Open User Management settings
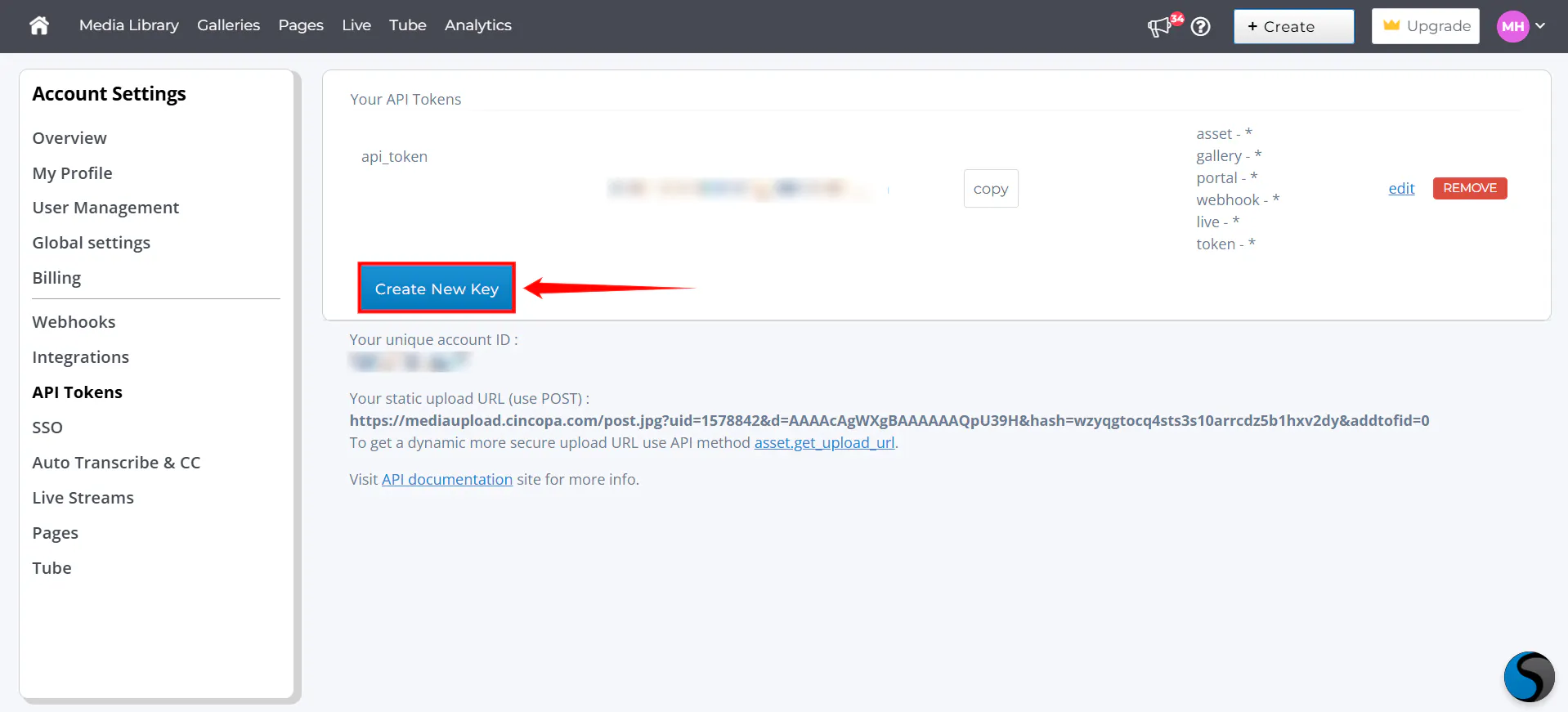Screen dimensions: 1568x712 [105, 208]
